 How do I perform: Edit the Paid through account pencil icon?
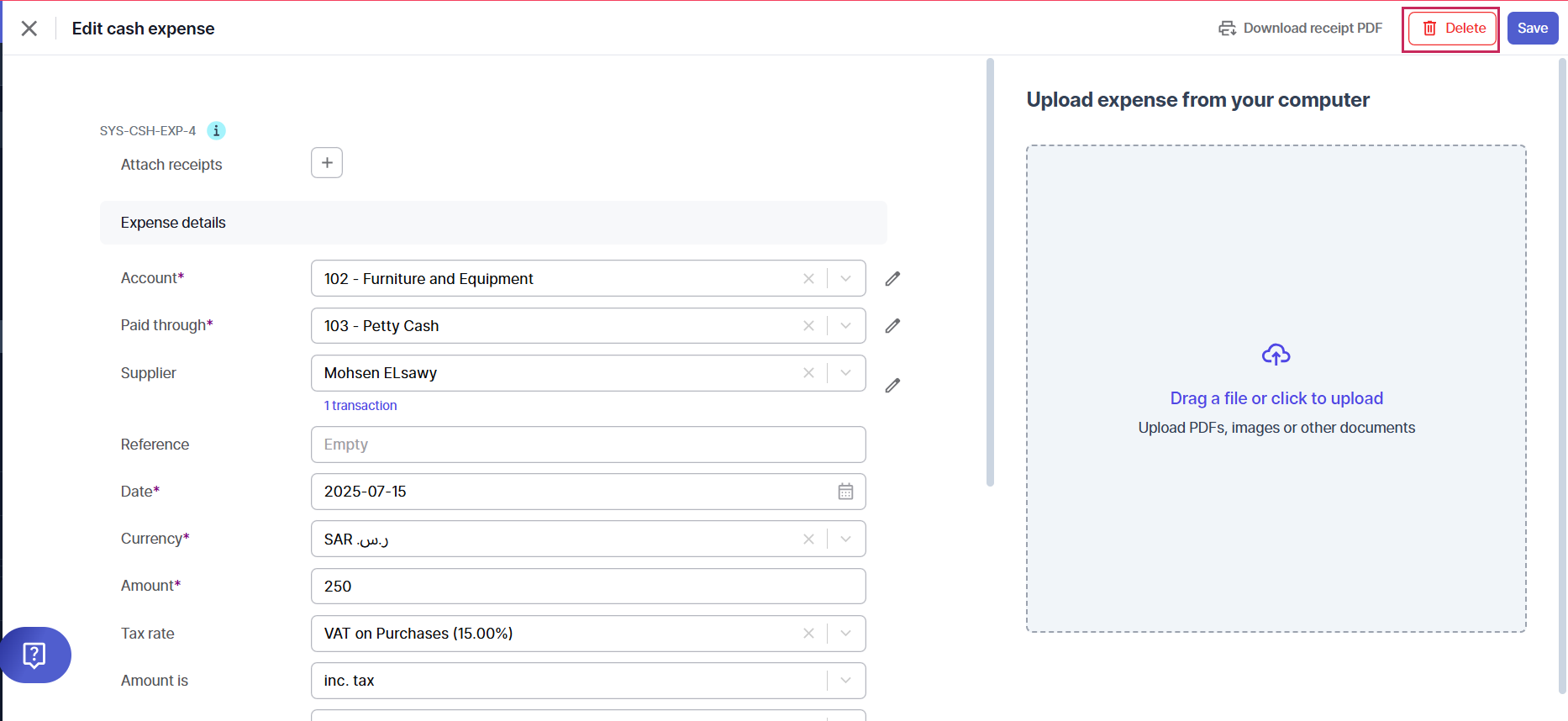(892, 326)
